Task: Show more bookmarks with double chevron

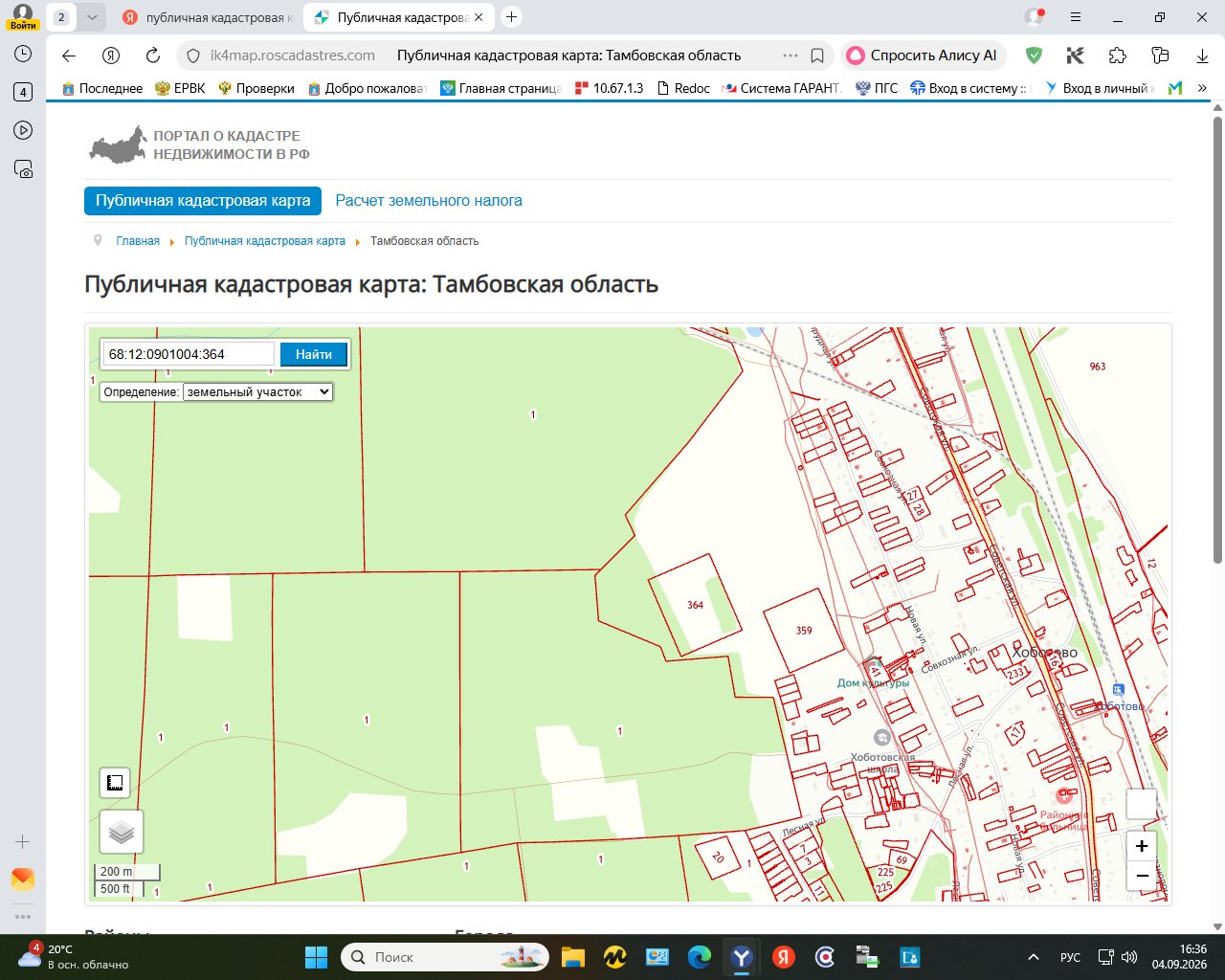Action: point(1202,88)
